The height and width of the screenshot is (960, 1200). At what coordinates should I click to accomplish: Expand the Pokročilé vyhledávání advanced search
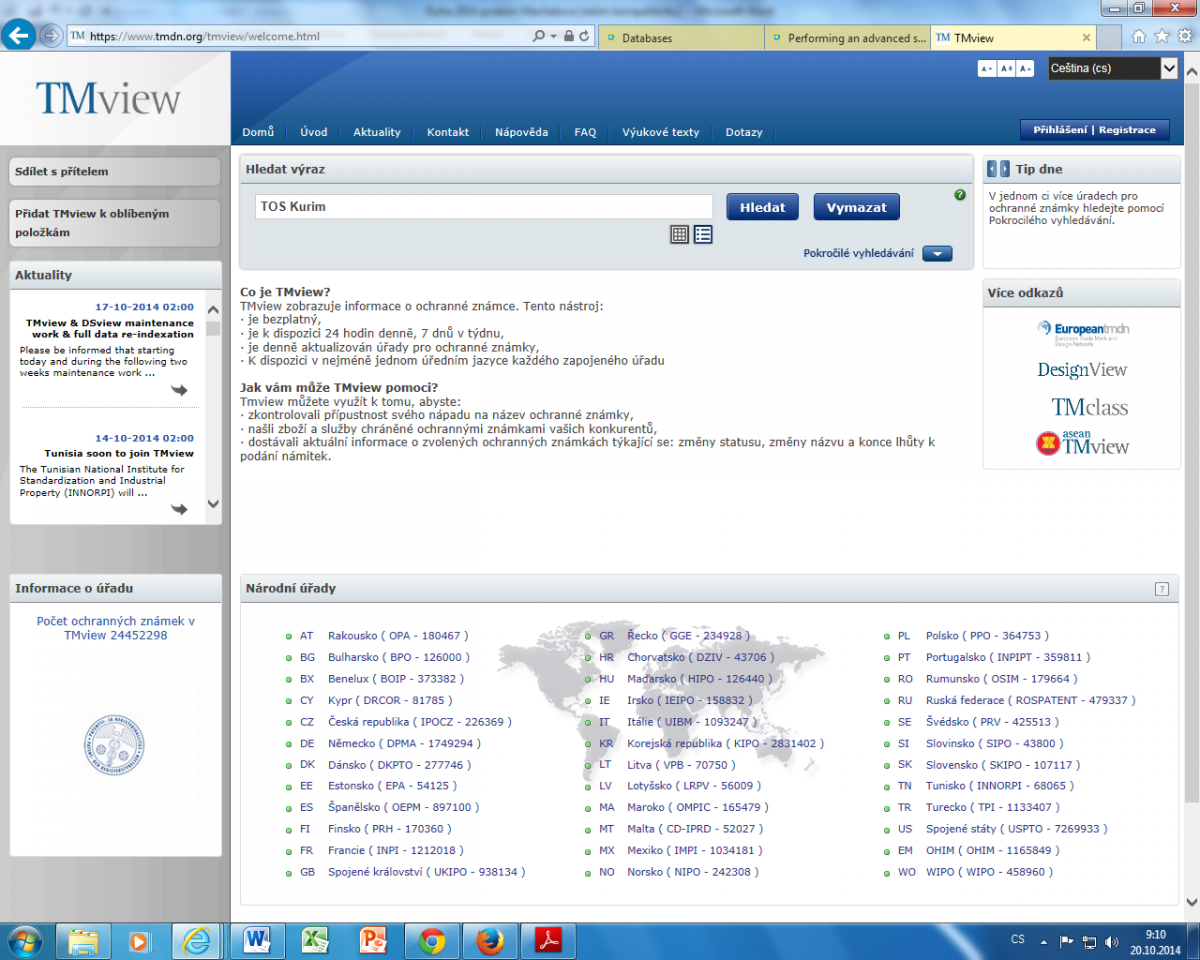click(937, 253)
